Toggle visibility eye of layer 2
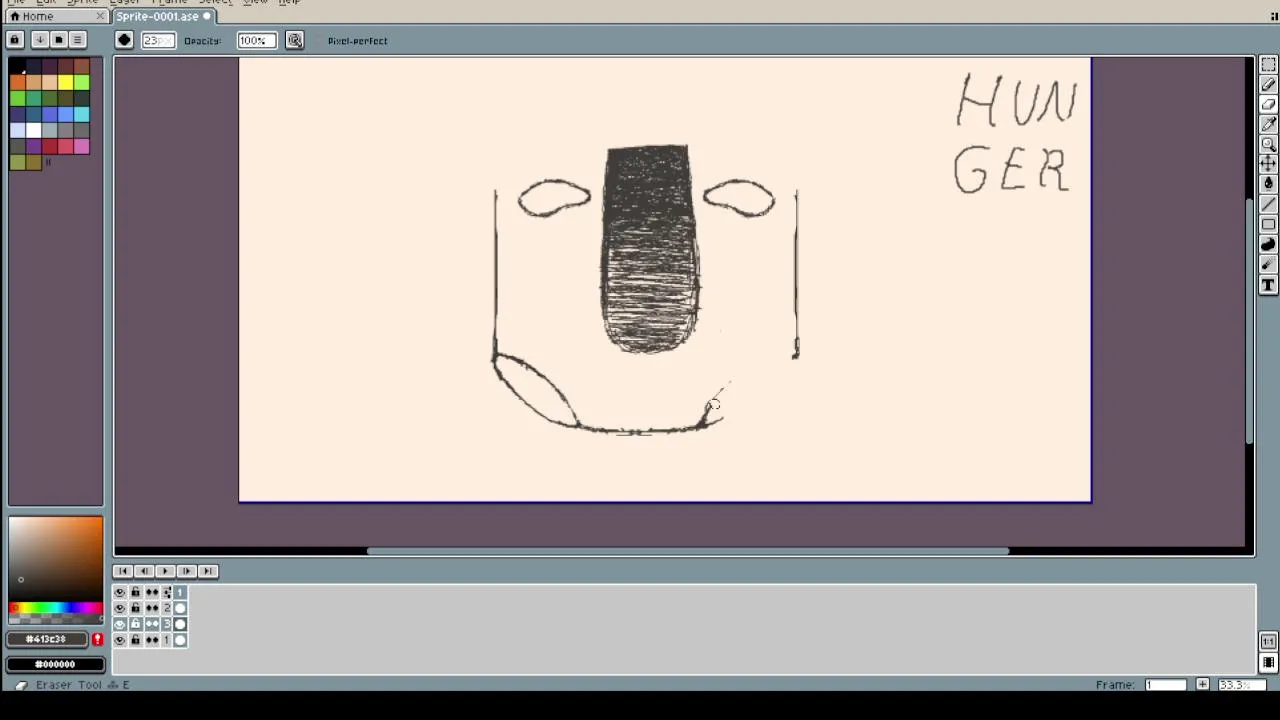1280x720 pixels. pos(120,608)
